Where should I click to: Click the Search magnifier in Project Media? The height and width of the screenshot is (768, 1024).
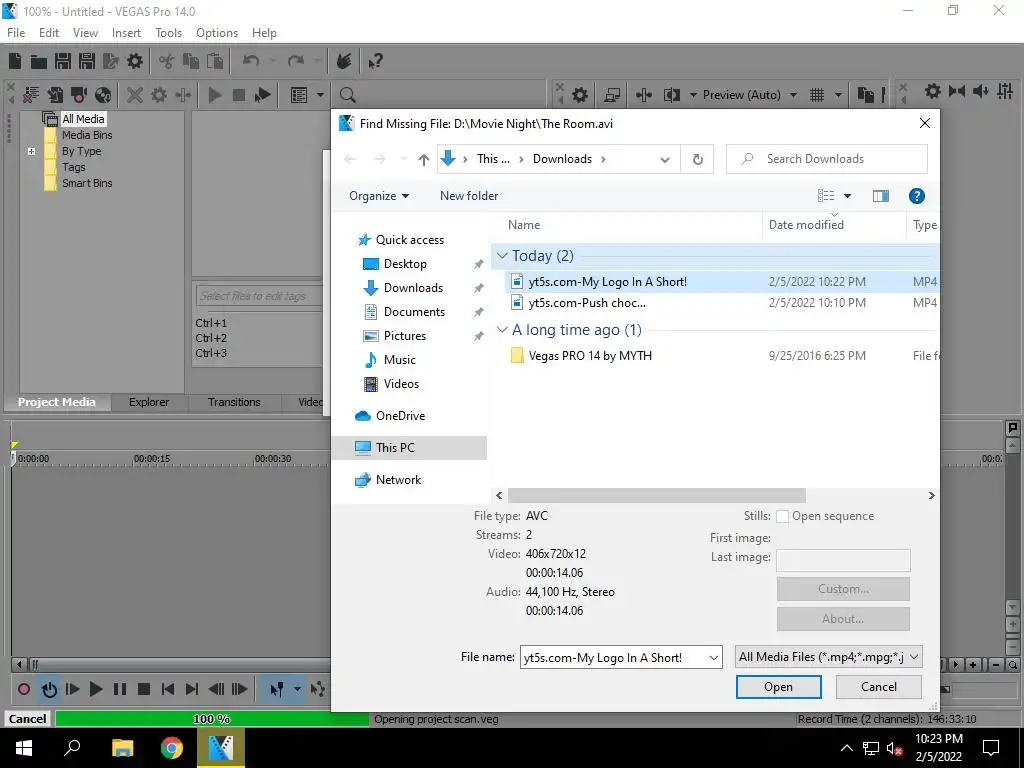tap(347, 95)
